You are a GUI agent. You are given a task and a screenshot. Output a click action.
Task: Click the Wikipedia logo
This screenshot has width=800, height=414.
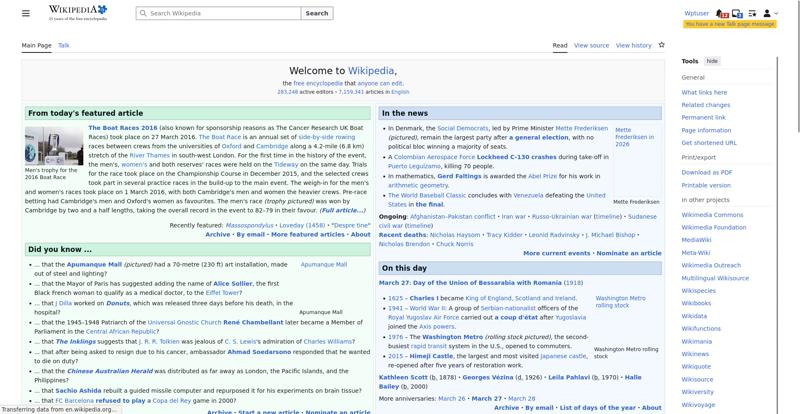(x=77, y=13)
